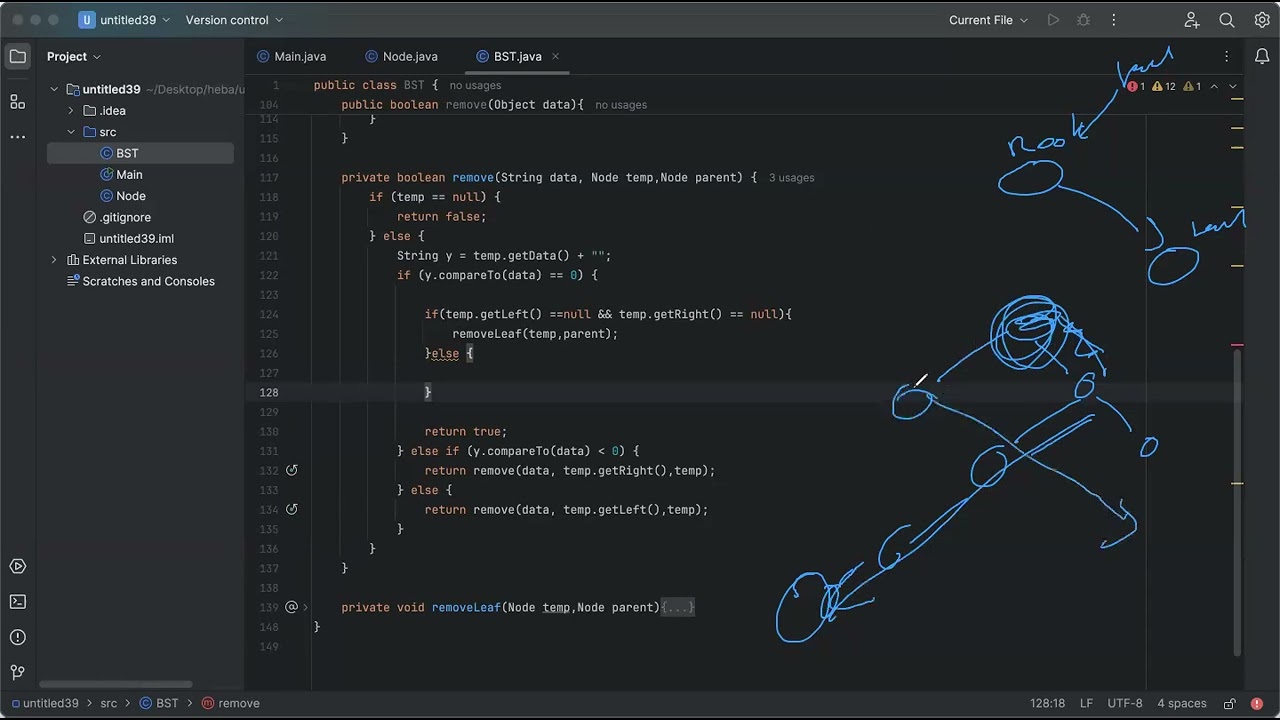Image resolution: width=1280 pixels, height=720 pixels.
Task: Click the recursive call gutter icon on line 132
Action: pyautogui.click(x=292, y=470)
